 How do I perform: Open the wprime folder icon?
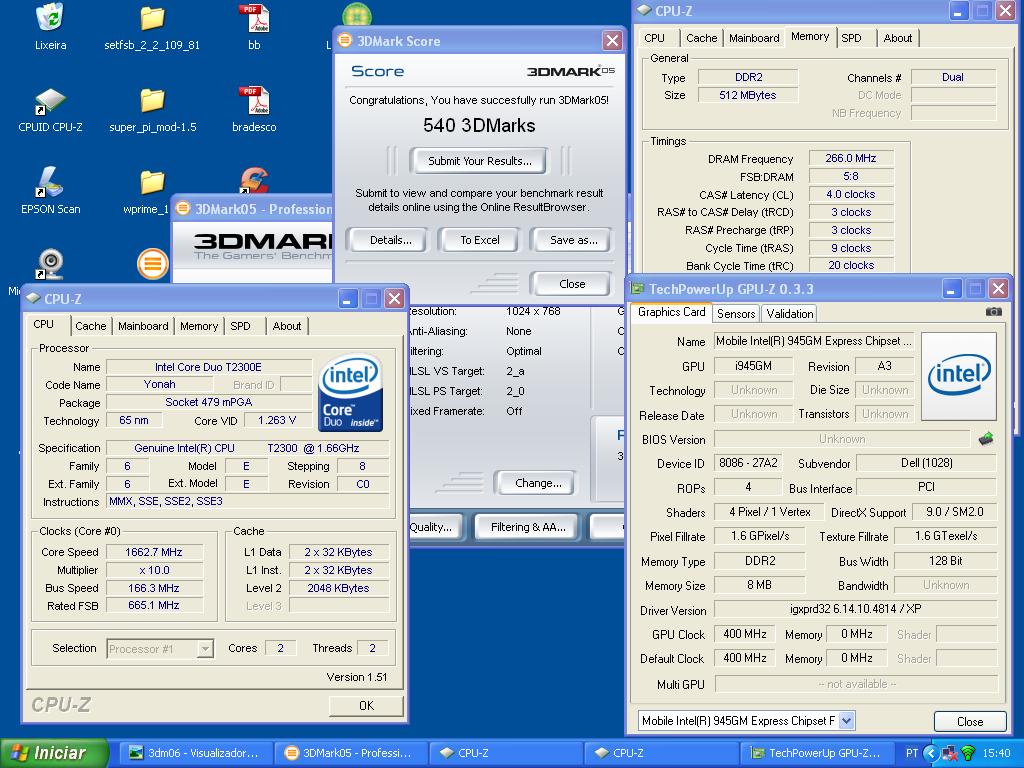[152, 183]
